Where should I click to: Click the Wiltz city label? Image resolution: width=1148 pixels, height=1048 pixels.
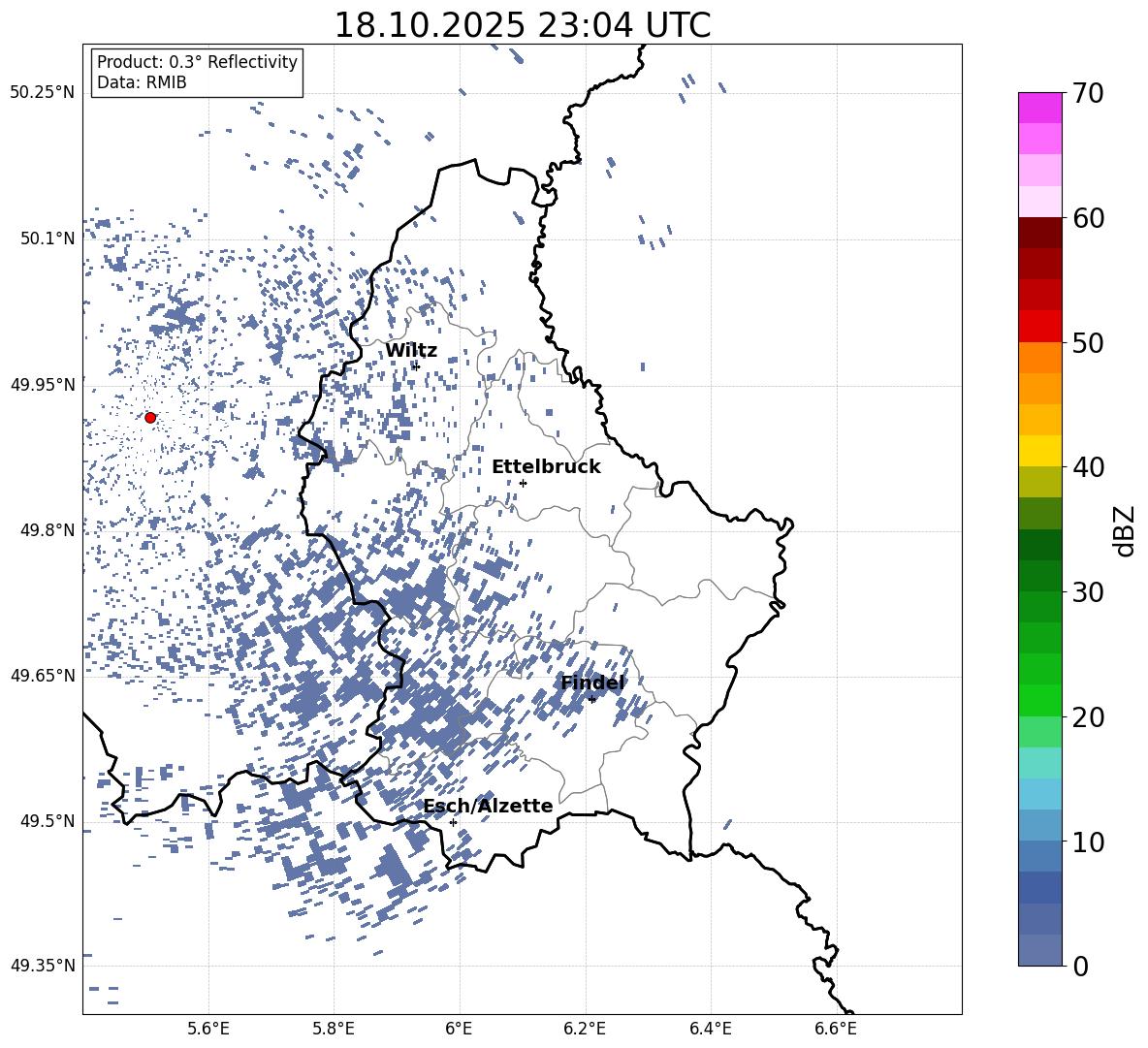411,351
